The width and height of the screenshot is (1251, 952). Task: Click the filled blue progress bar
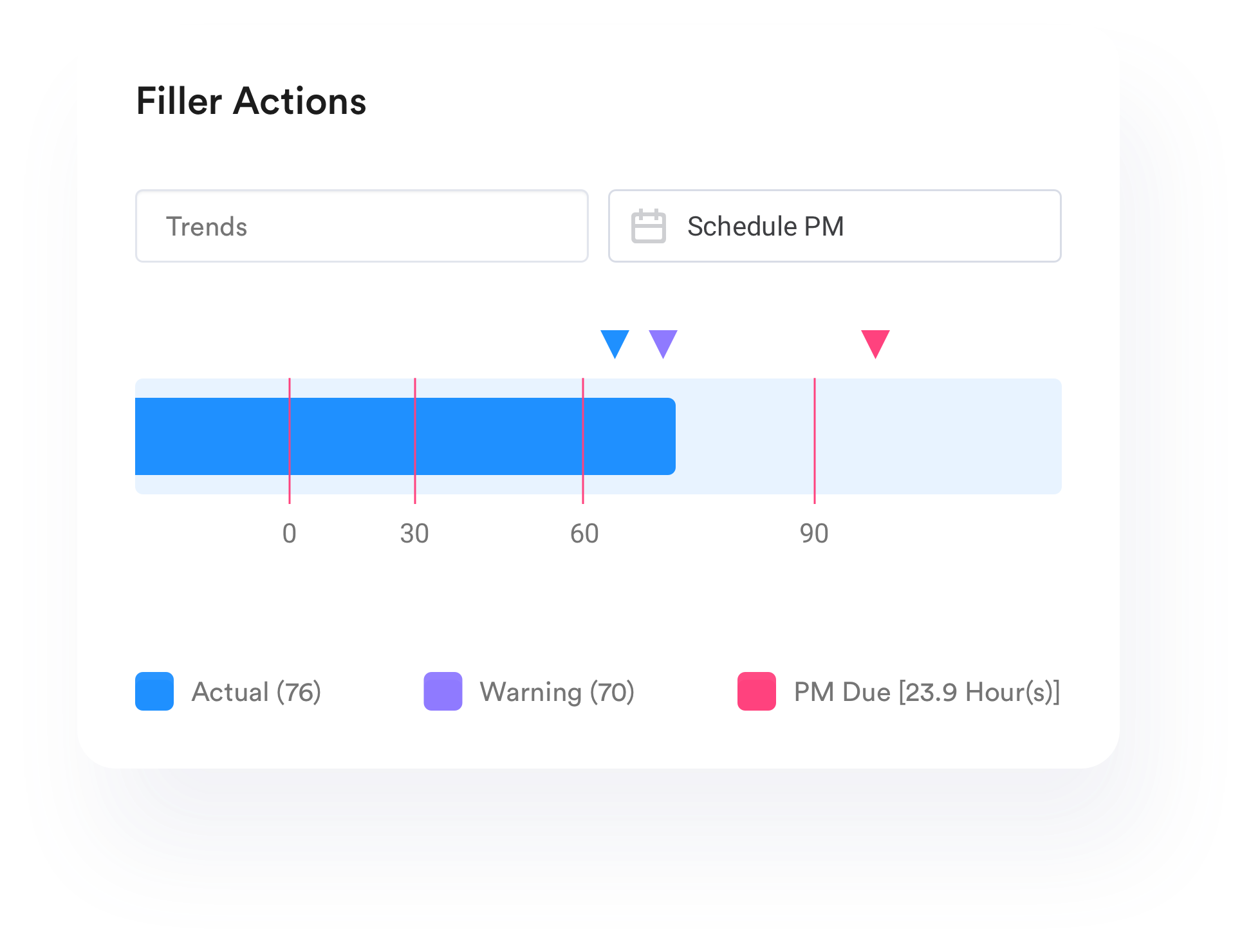pyautogui.click(x=405, y=436)
